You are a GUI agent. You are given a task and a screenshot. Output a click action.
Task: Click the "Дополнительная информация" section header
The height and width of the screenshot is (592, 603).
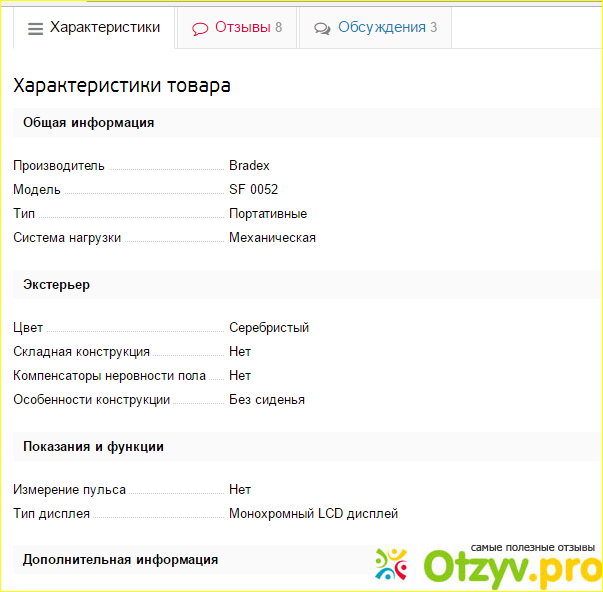(120, 560)
